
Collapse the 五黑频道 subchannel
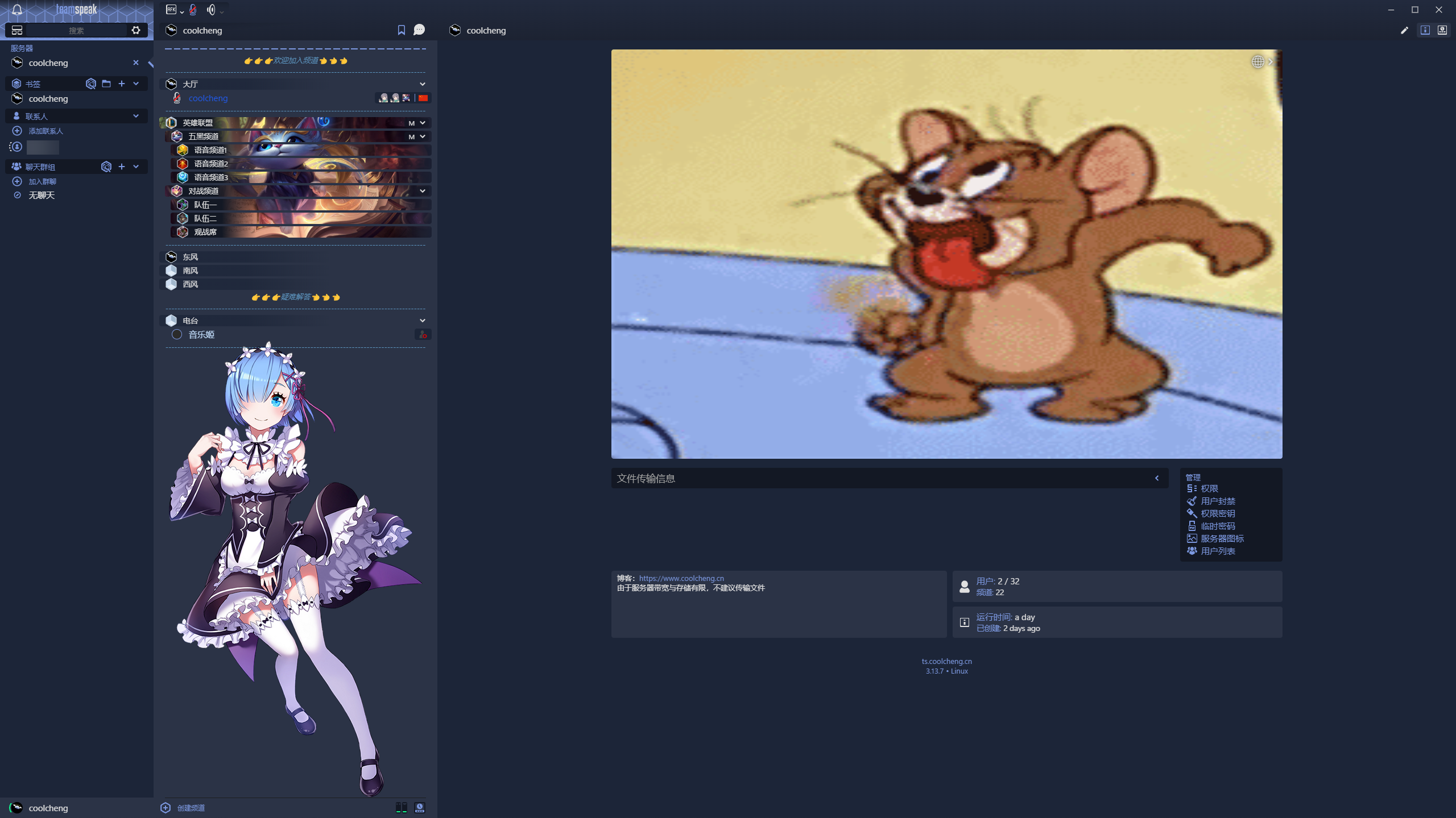coord(423,136)
